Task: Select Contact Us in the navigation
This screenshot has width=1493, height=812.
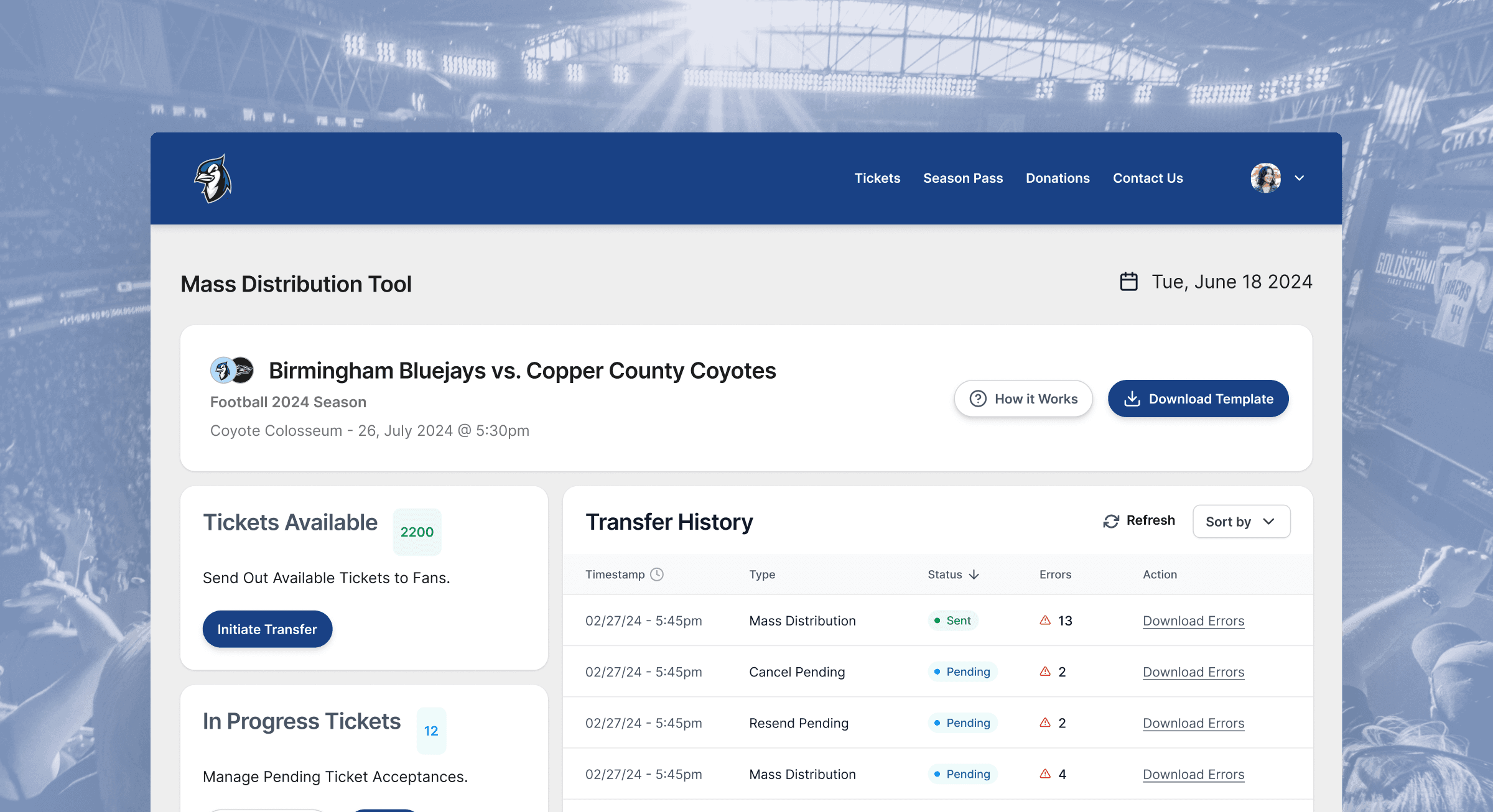Action: tap(1148, 178)
